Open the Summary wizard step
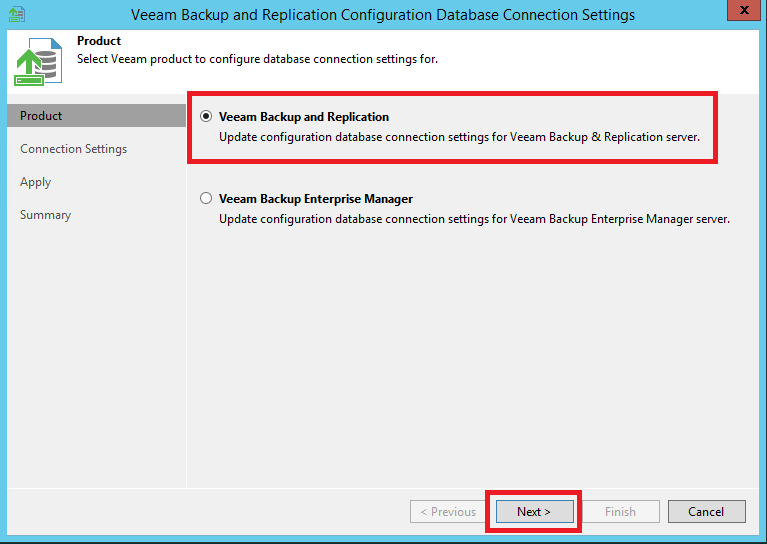767x544 pixels. [x=45, y=215]
